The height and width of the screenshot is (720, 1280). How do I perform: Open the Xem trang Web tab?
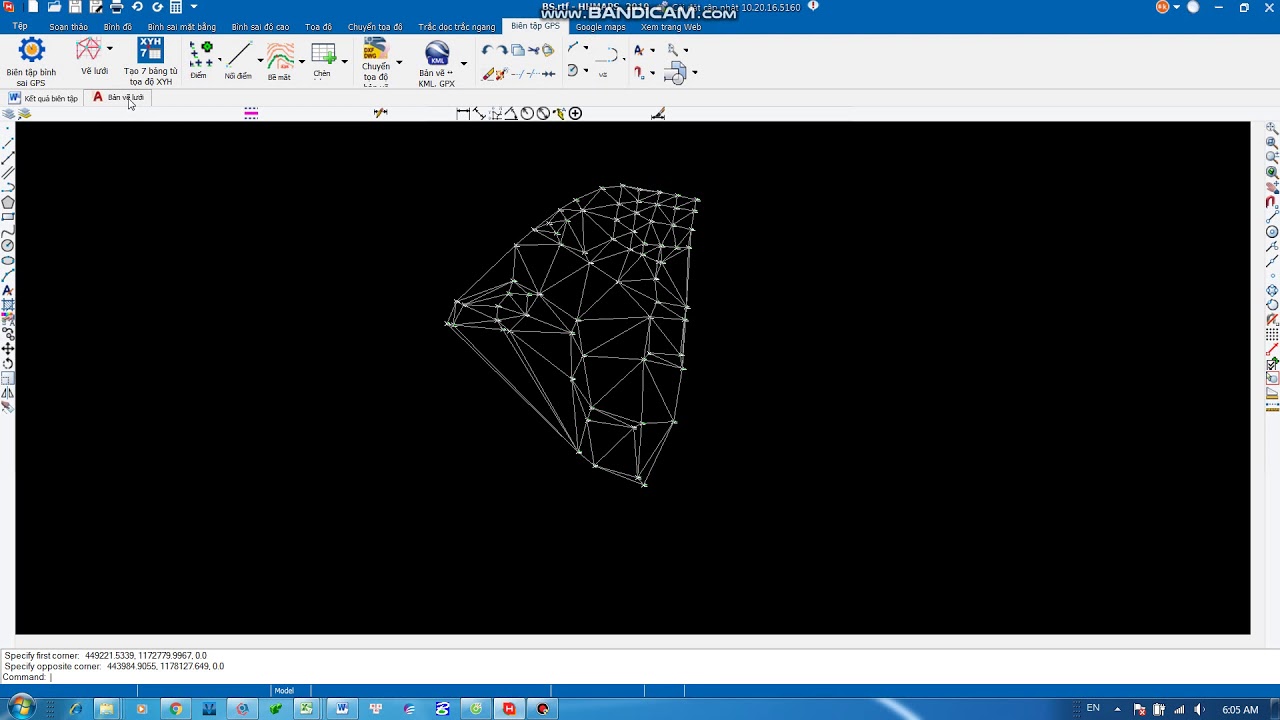point(671,27)
